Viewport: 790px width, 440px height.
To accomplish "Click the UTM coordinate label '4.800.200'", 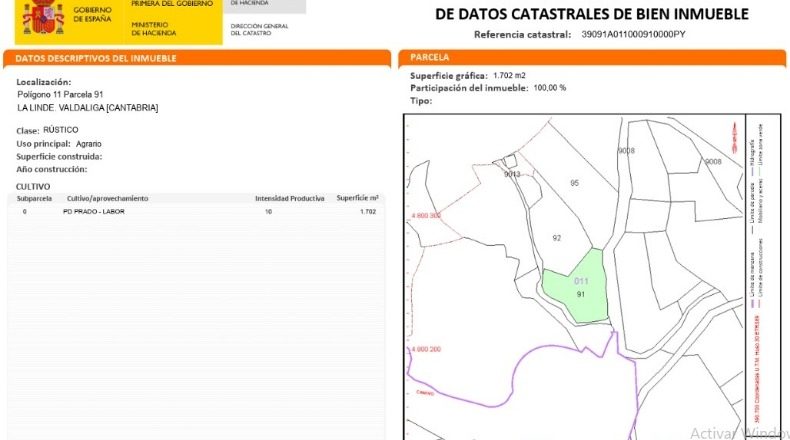I will pyautogui.click(x=426, y=349).
